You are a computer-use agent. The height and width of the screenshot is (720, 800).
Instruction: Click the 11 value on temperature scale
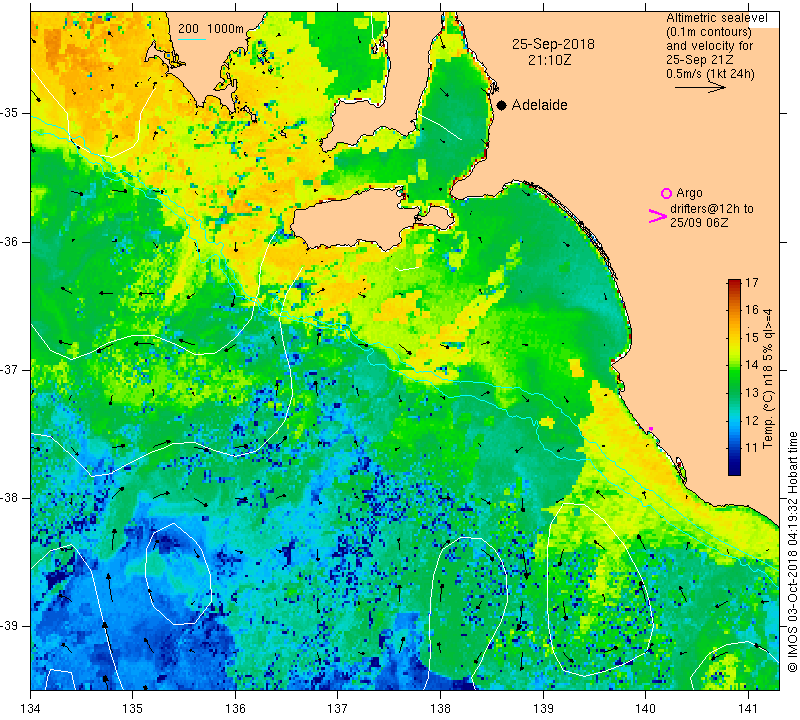(x=752, y=448)
